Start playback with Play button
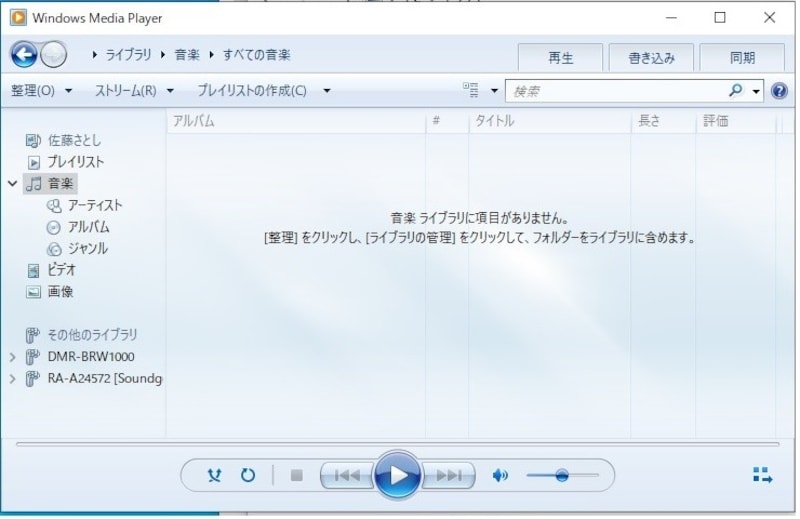The width and height of the screenshot is (800, 519). (x=399, y=477)
